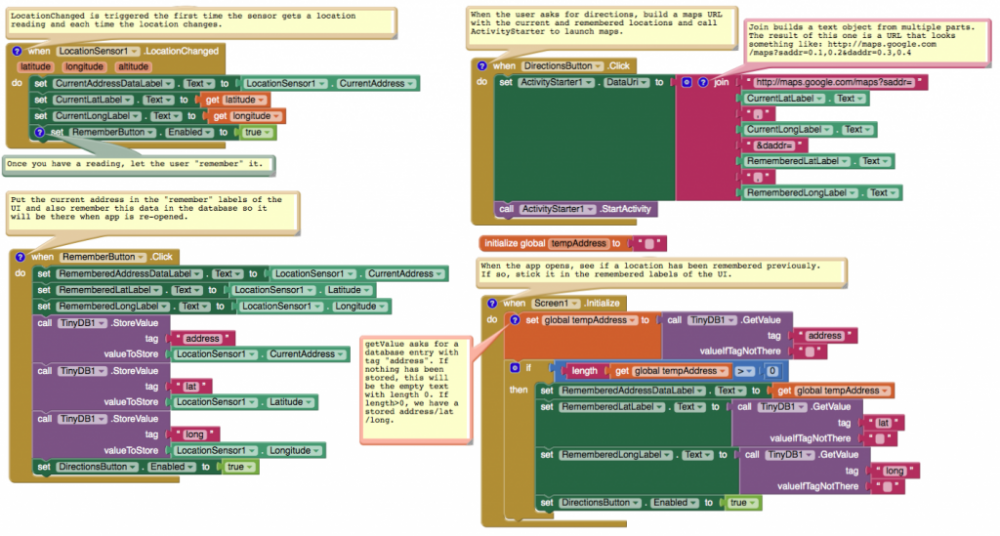
Task: Click the &daddr= text block
Action: click(773, 145)
